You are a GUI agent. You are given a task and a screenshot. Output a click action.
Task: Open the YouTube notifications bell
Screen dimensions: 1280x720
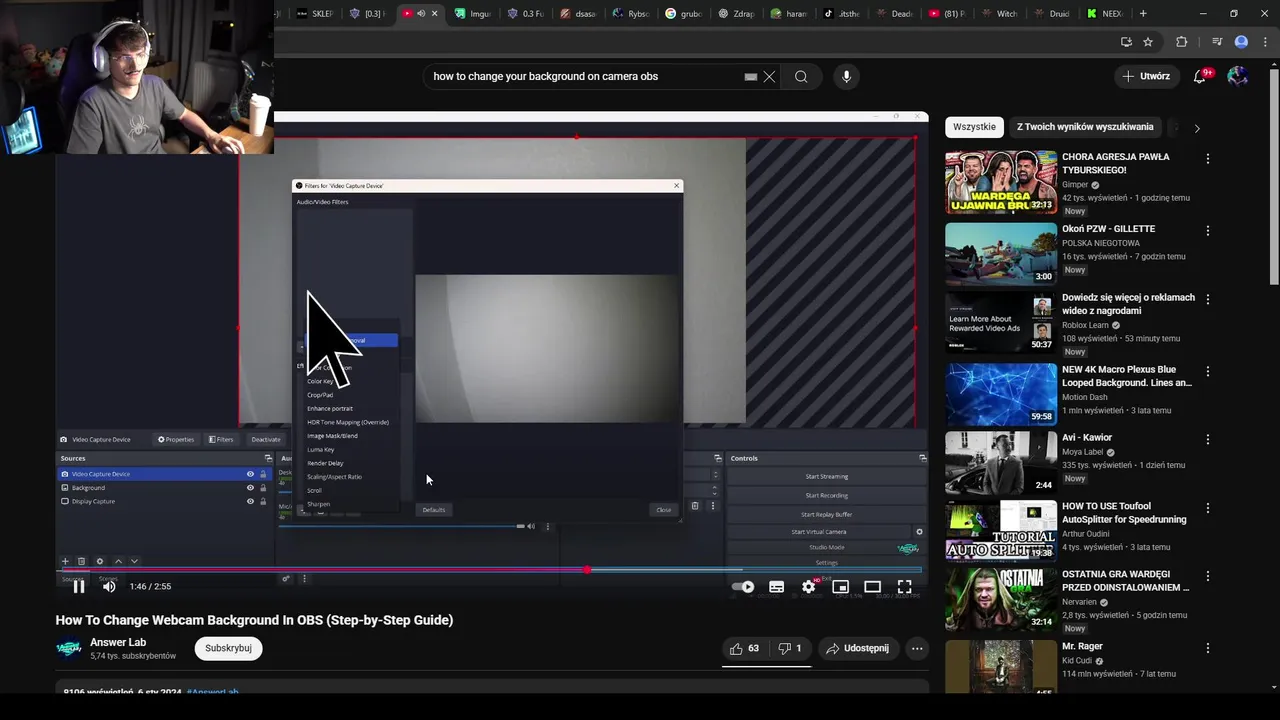[x=1200, y=77]
